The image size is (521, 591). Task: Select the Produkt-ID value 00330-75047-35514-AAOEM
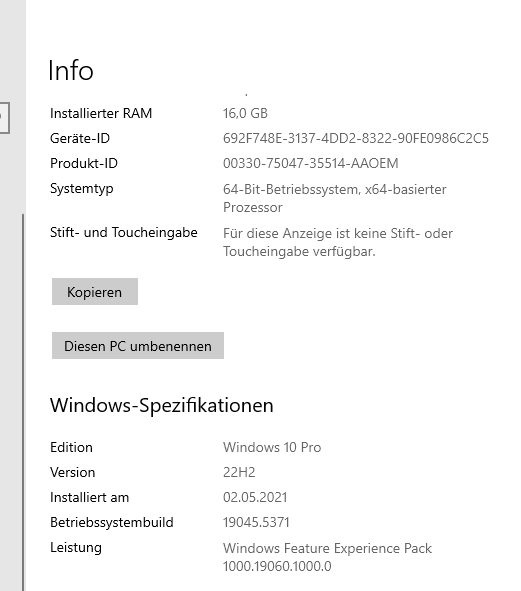click(x=311, y=163)
